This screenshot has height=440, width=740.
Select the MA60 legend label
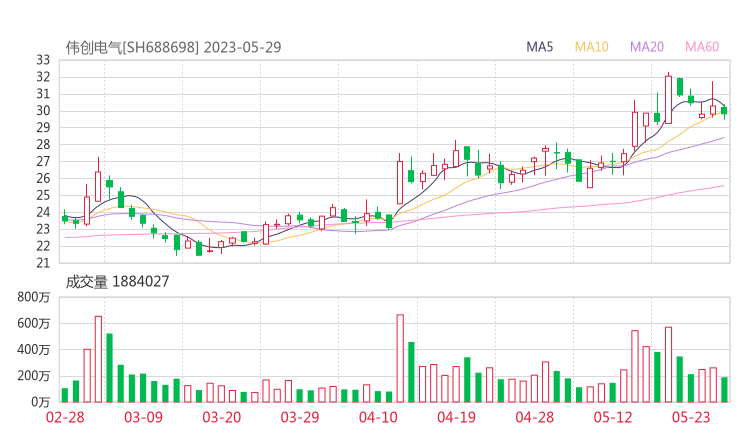coord(702,47)
